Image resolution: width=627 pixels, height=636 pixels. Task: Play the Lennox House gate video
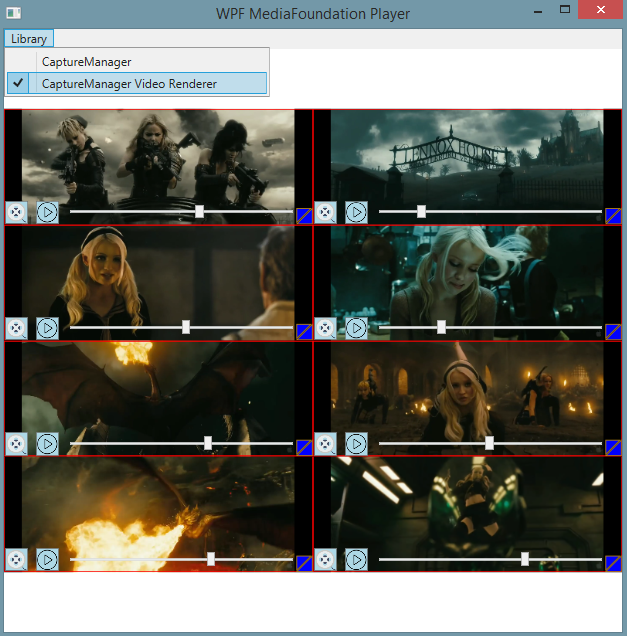(356, 212)
